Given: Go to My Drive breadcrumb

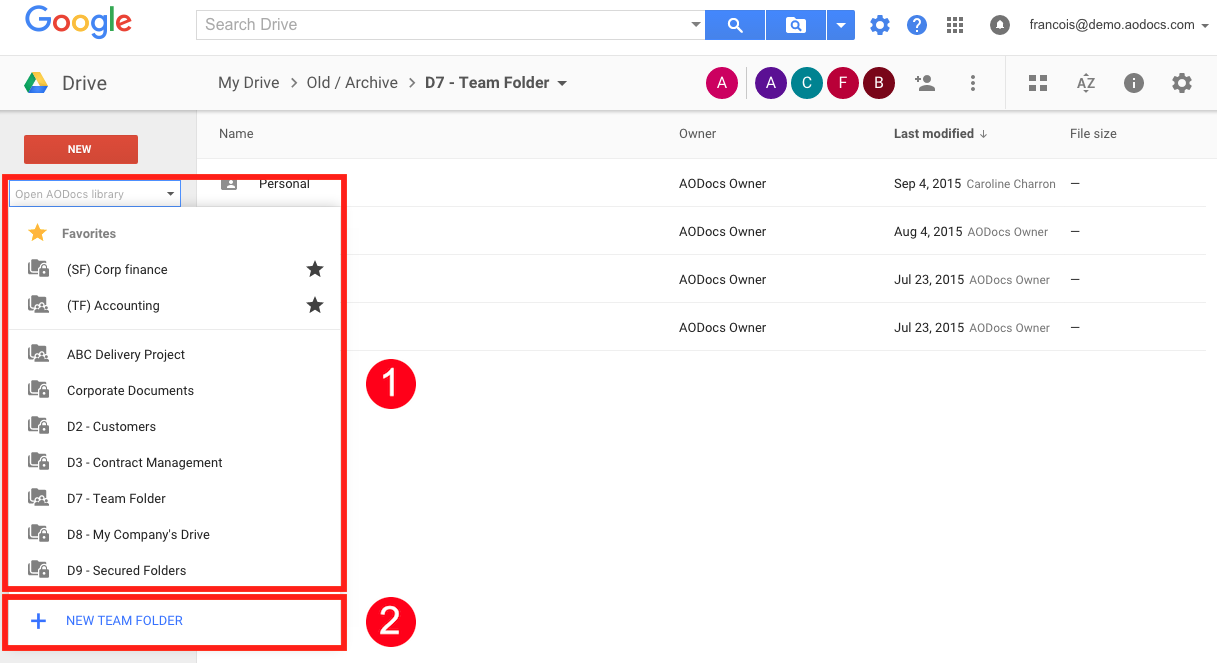Looking at the screenshot, I should (x=249, y=83).
